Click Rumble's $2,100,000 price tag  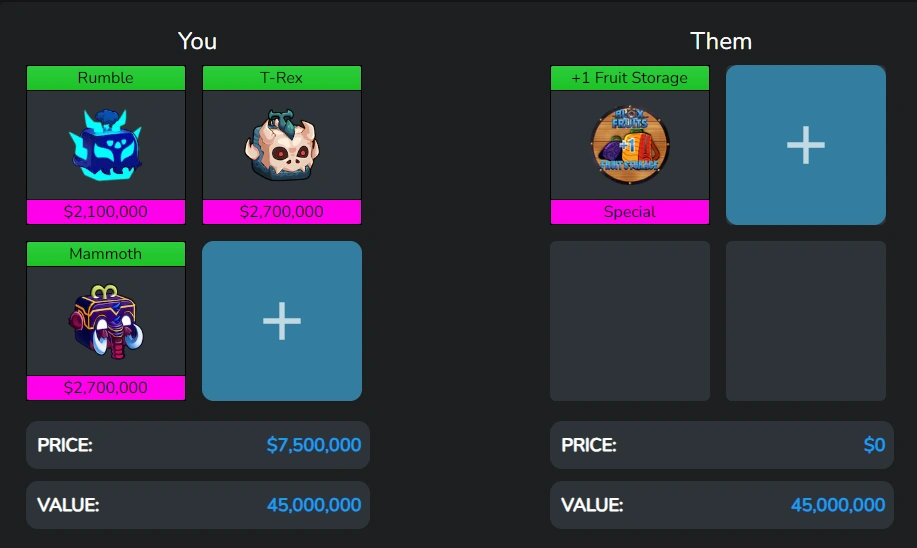[x=106, y=212]
